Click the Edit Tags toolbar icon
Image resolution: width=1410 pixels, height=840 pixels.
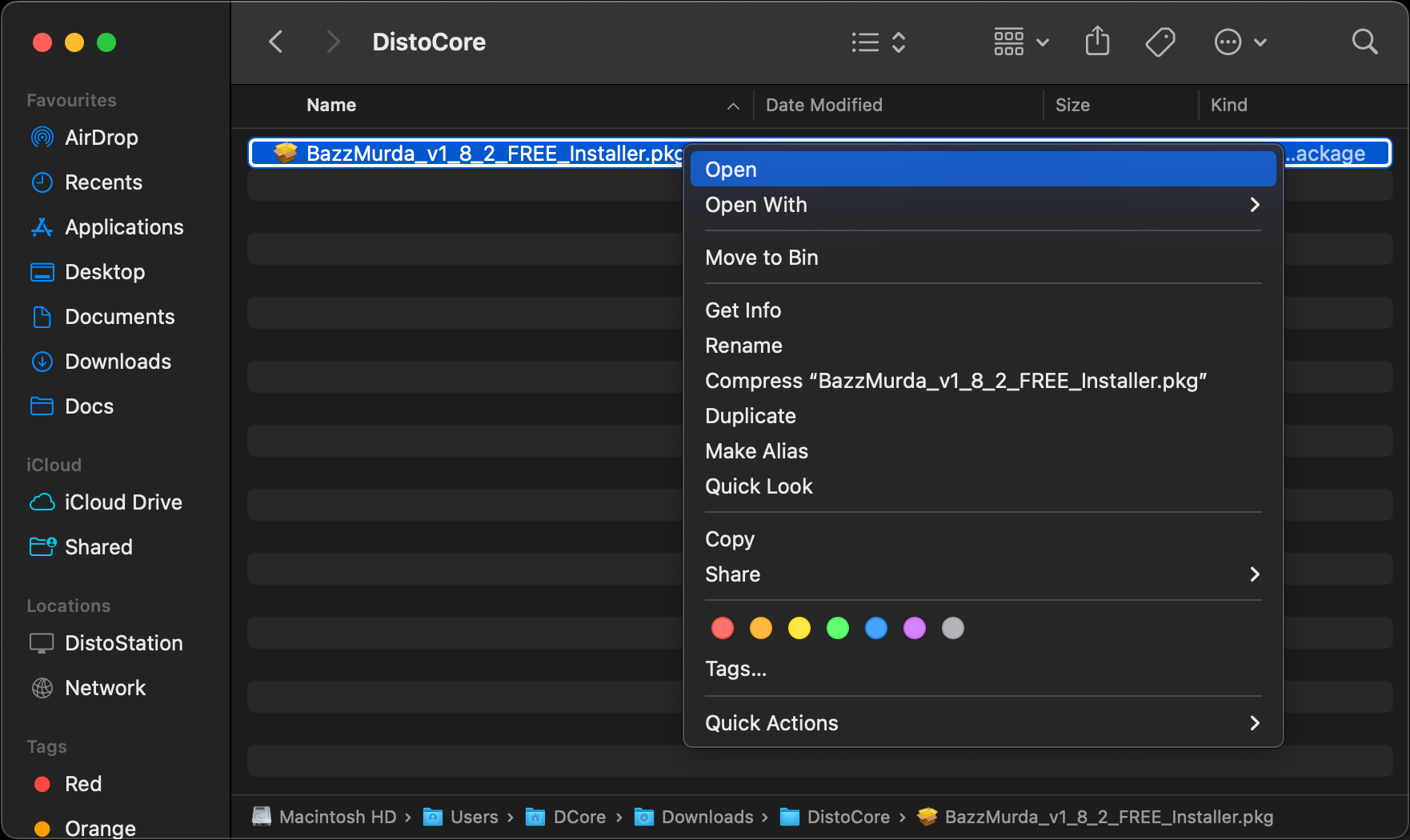pyautogui.click(x=1160, y=42)
